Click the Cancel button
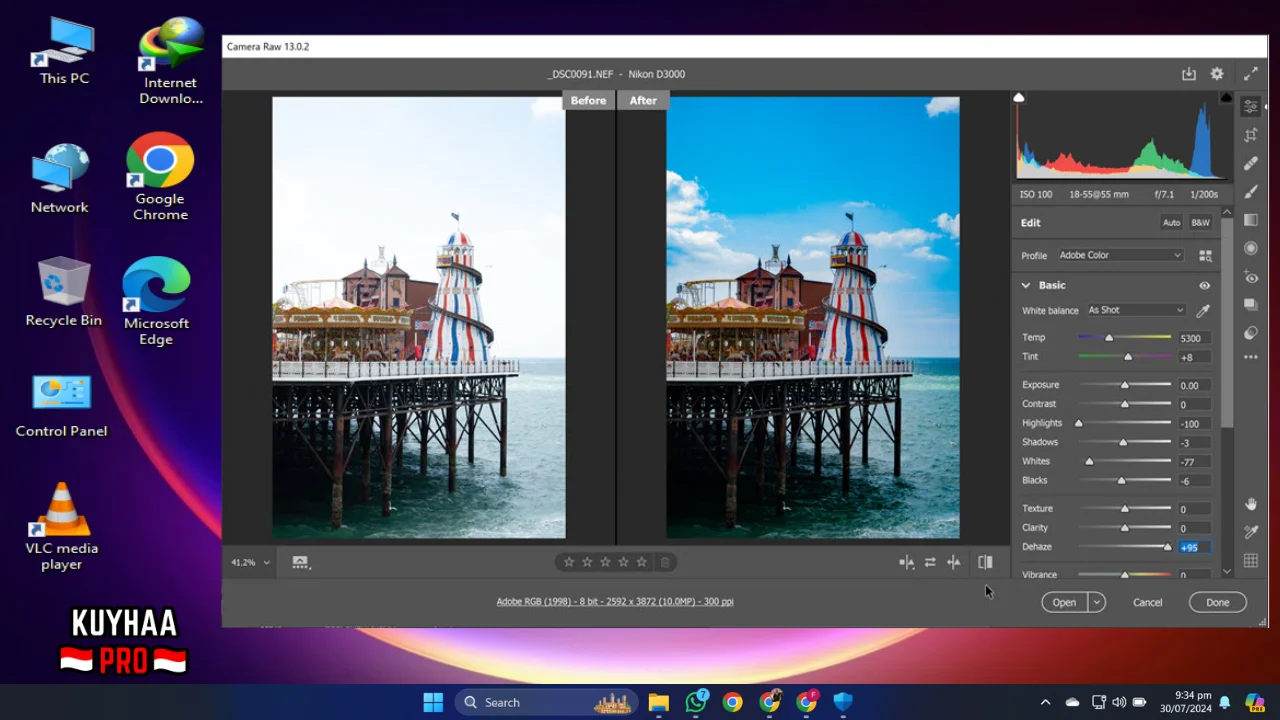This screenshot has width=1280, height=720. pyautogui.click(x=1147, y=602)
